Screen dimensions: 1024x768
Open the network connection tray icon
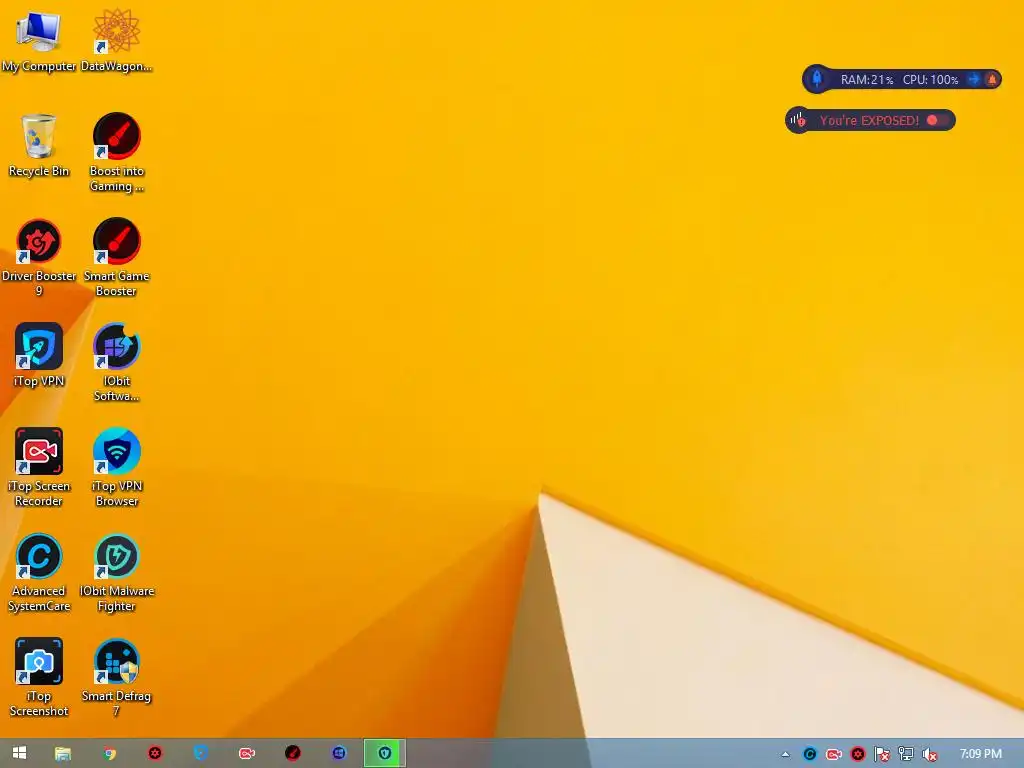pos(906,754)
